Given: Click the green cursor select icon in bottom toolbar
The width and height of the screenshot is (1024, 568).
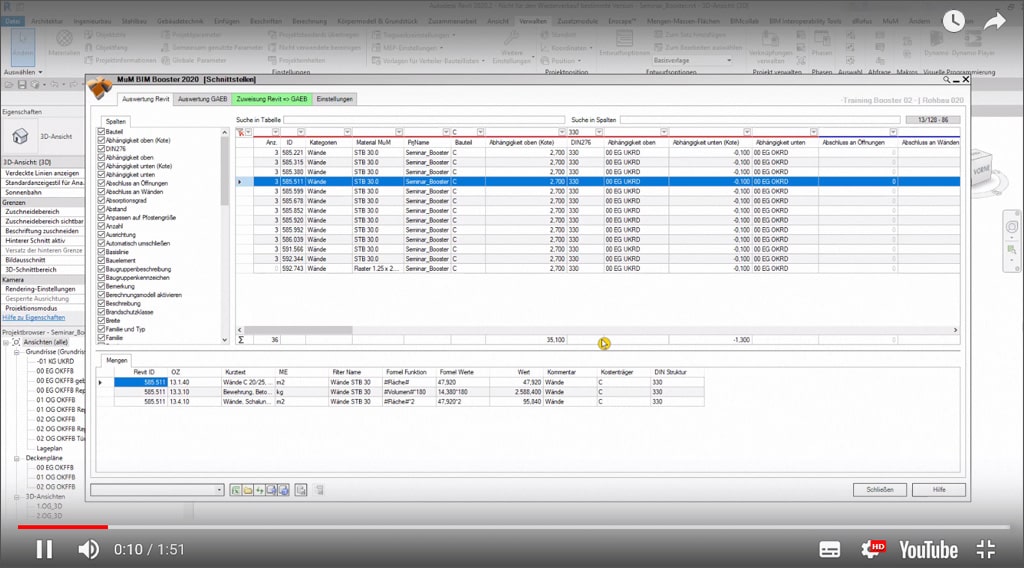Looking at the screenshot, I should [x=236, y=490].
